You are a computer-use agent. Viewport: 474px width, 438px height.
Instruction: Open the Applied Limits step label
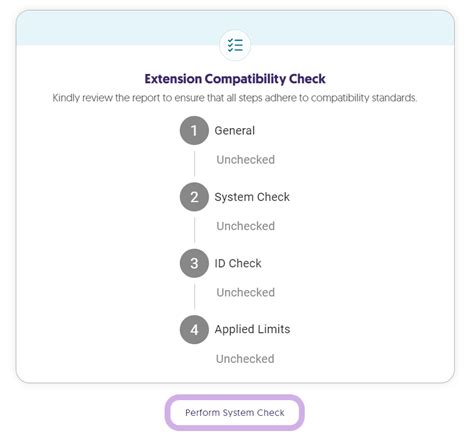[252, 329]
